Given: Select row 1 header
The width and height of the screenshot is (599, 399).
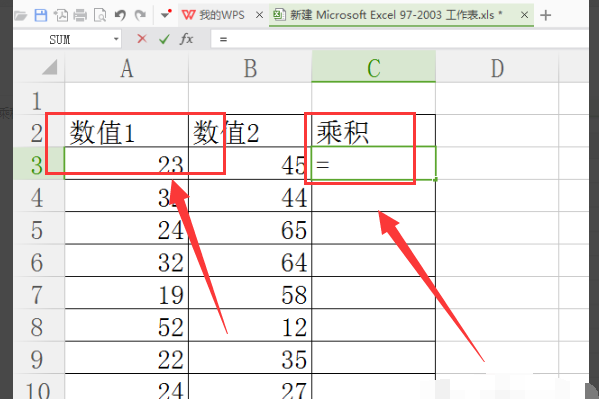Looking at the screenshot, I should click(x=39, y=100).
